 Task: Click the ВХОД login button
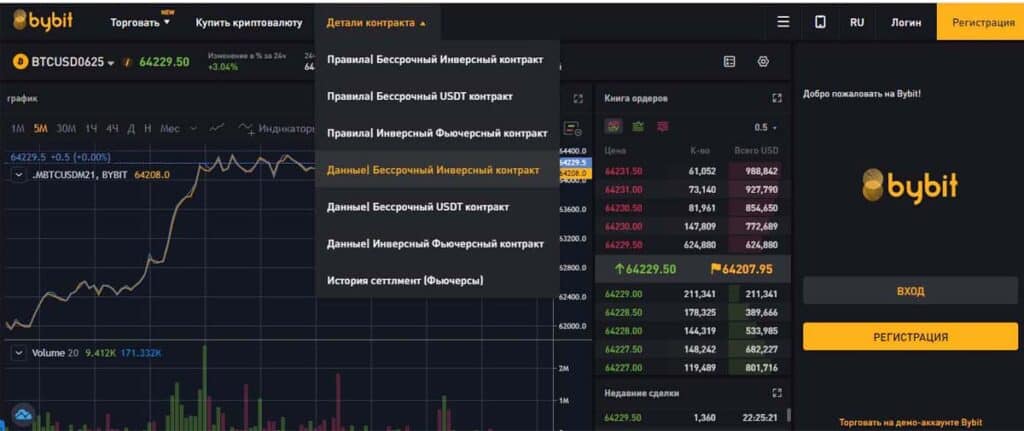(x=910, y=291)
